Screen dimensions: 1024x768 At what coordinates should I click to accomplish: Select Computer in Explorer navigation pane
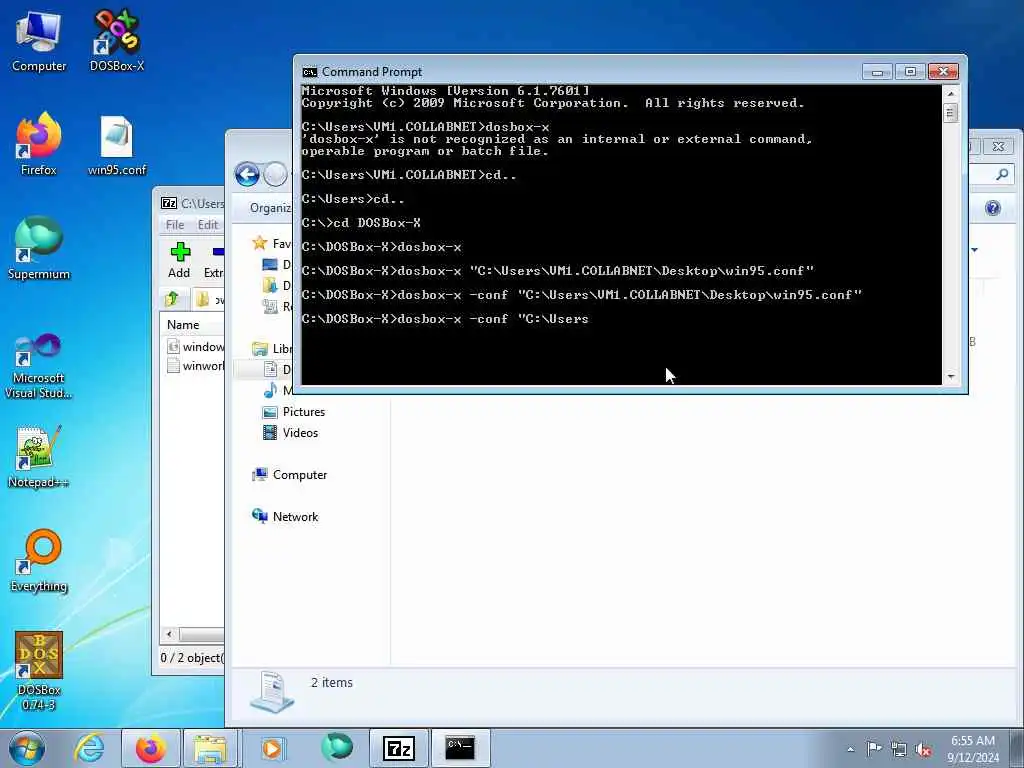[289, 475]
